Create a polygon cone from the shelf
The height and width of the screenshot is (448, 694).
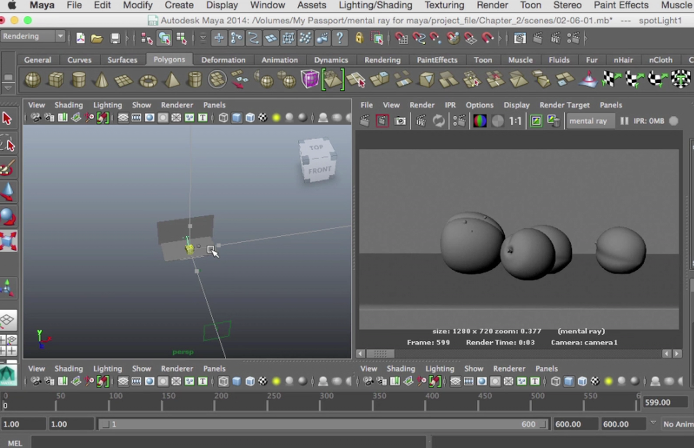click(102, 80)
